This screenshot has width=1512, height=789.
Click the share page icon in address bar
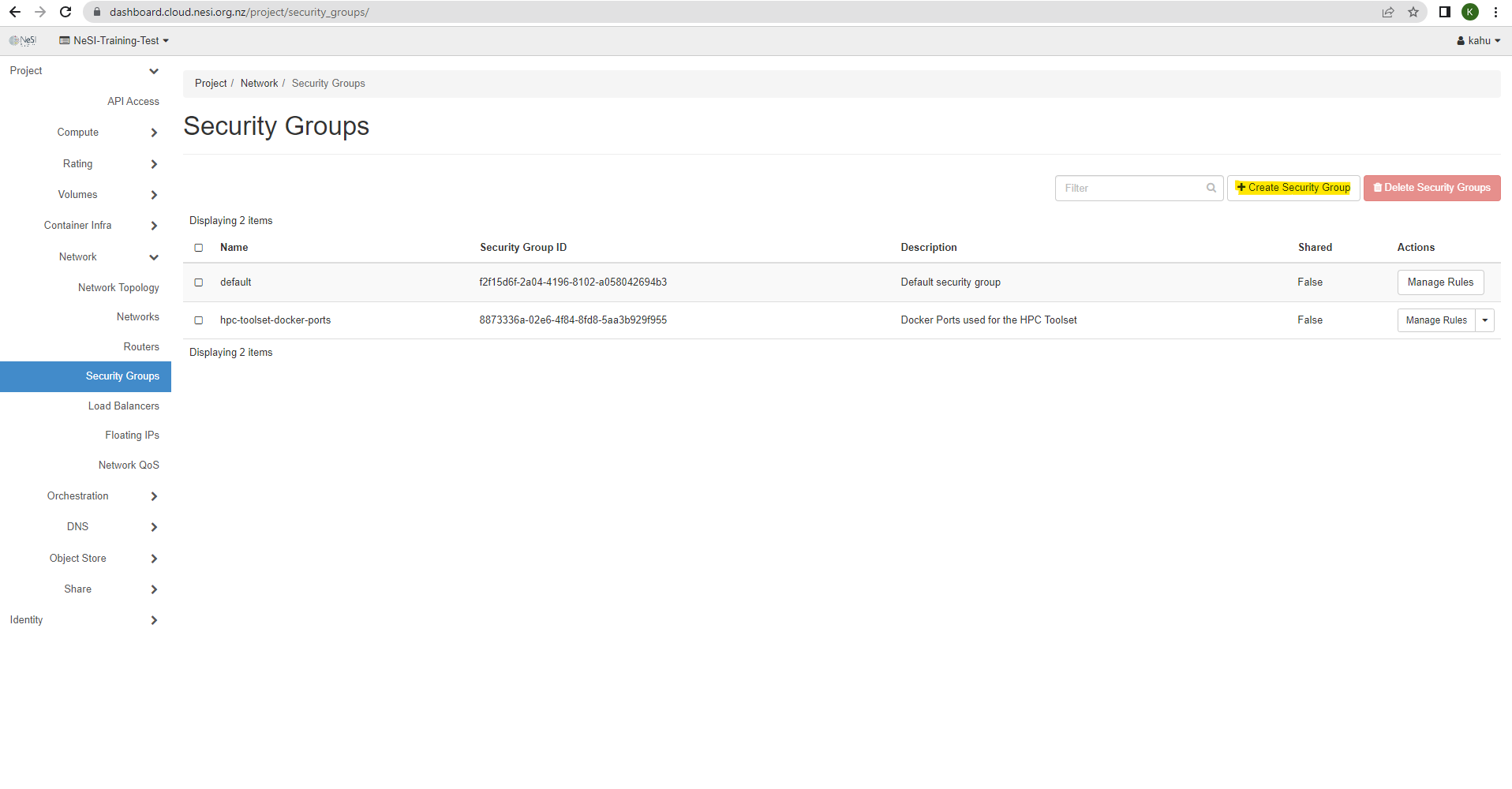click(x=1387, y=12)
